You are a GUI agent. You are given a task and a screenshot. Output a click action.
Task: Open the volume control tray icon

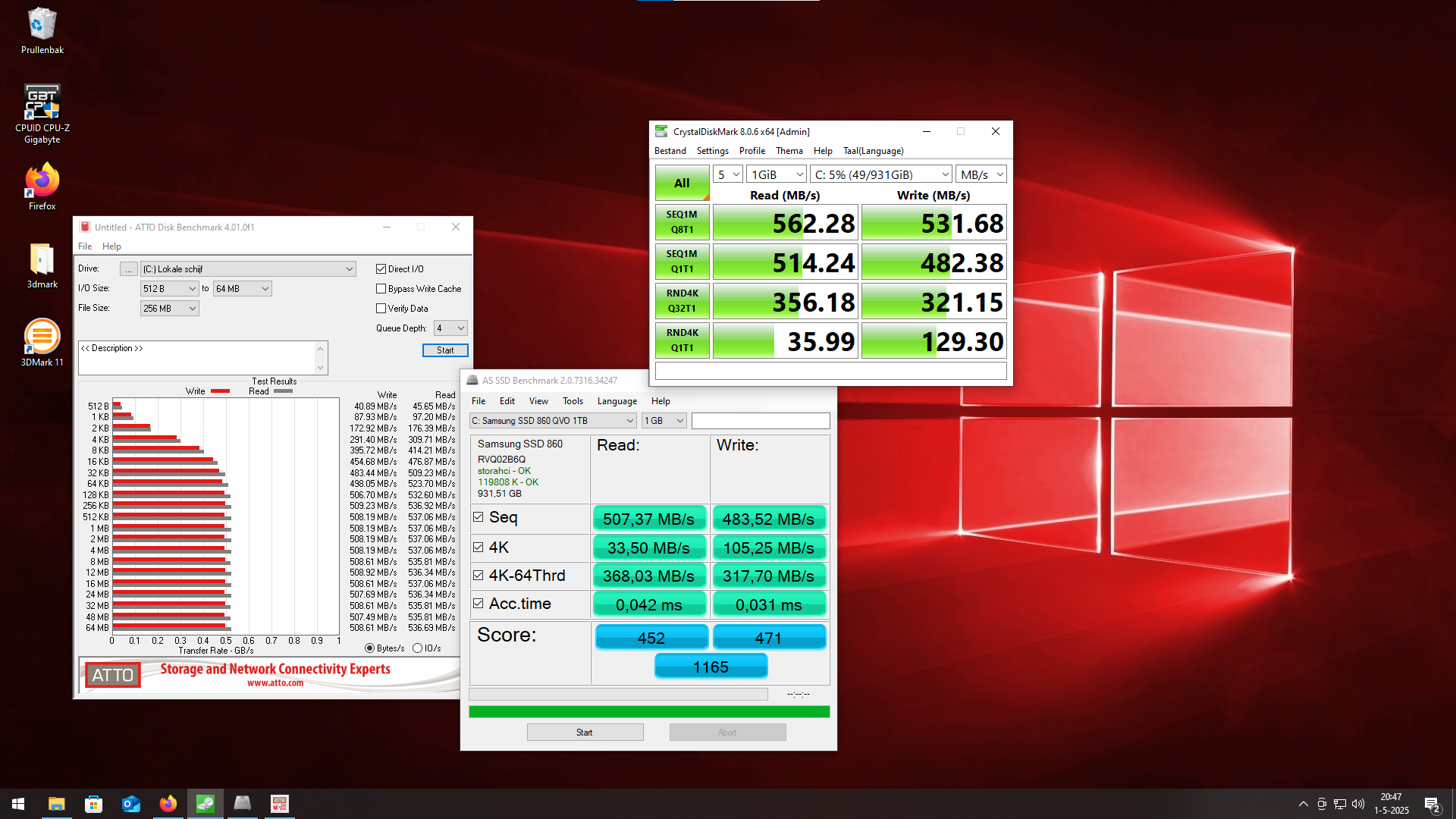coord(1358,804)
